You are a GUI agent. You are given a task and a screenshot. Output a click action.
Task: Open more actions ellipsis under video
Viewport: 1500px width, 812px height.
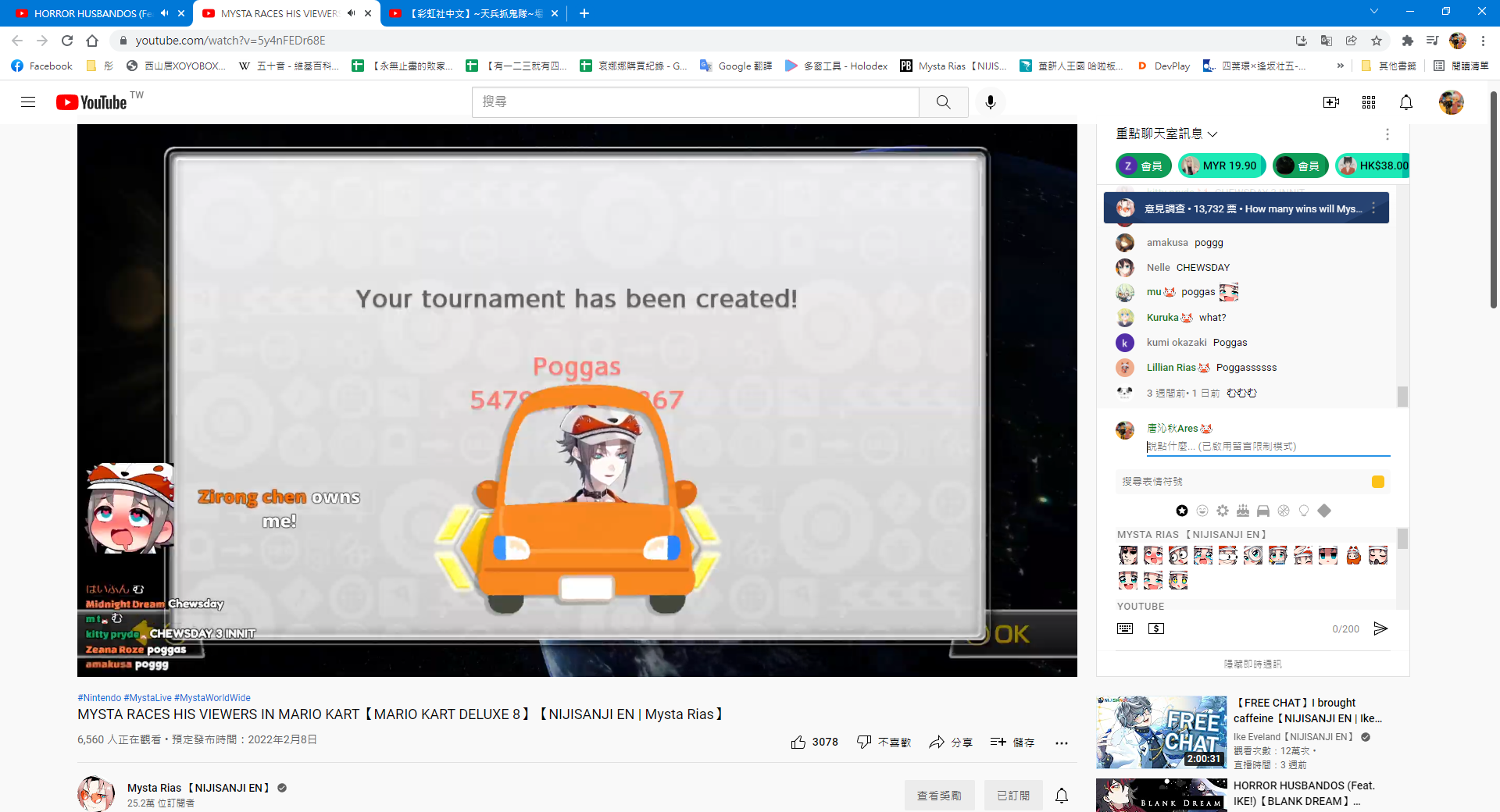pos(1061,743)
